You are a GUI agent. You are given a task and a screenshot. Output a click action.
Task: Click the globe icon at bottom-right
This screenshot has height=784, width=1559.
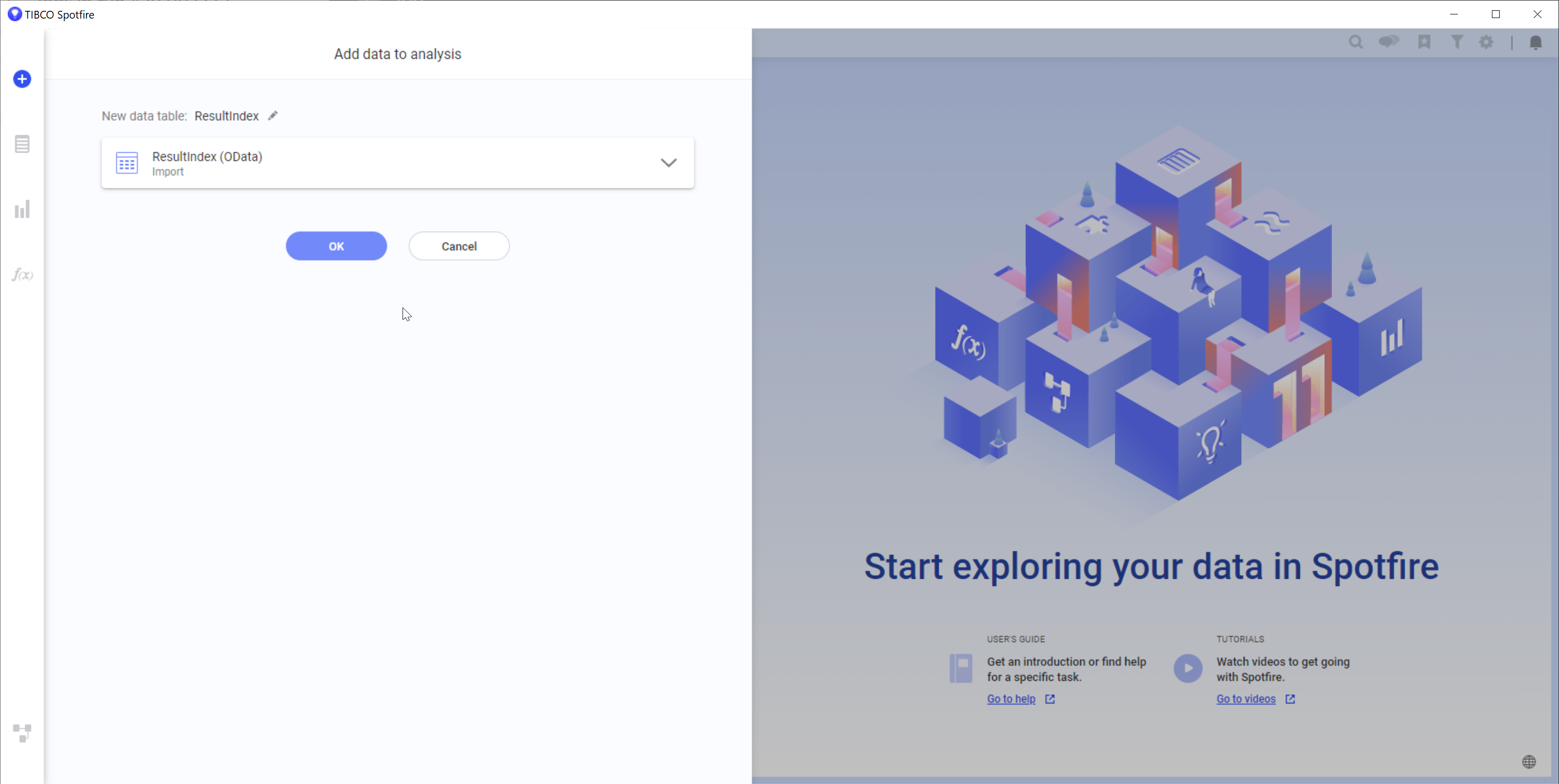(x=1529, y=762)
